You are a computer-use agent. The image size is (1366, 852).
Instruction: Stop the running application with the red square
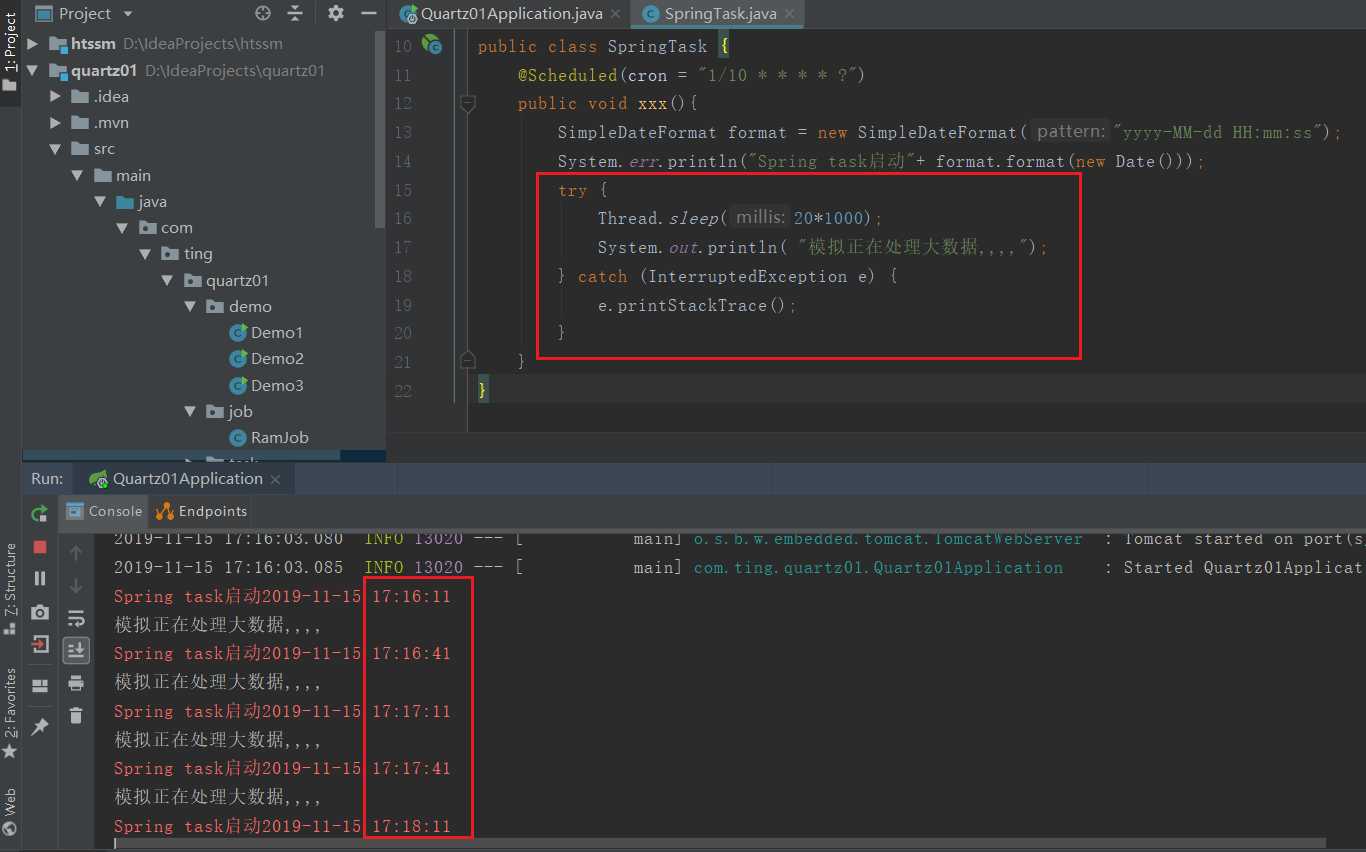pyautogui.click(x=40, y=547)
